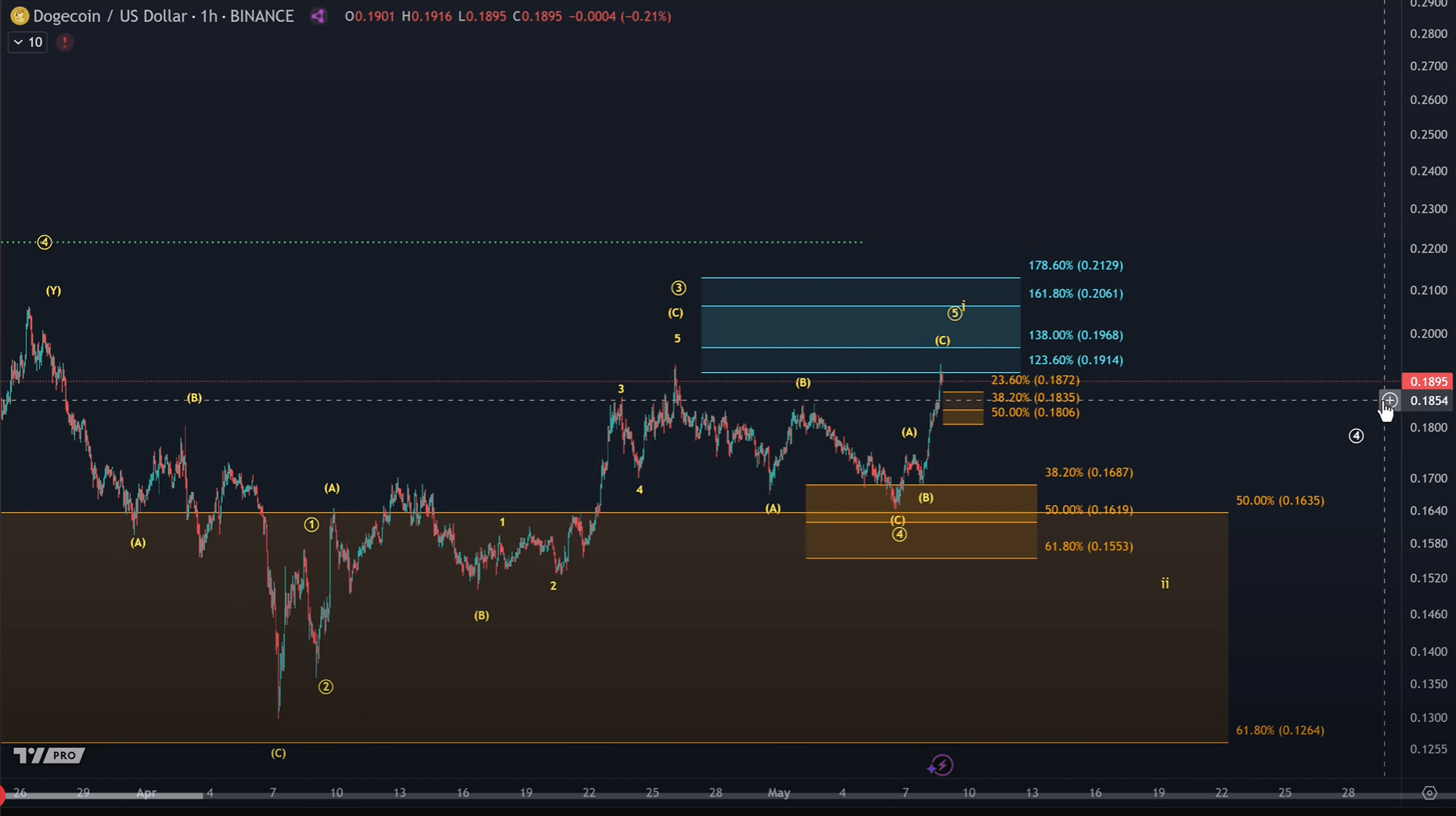Screen dimensions: 1456x816
Task: Click the Low value L0.1895
Action: (x=482, y=16)
